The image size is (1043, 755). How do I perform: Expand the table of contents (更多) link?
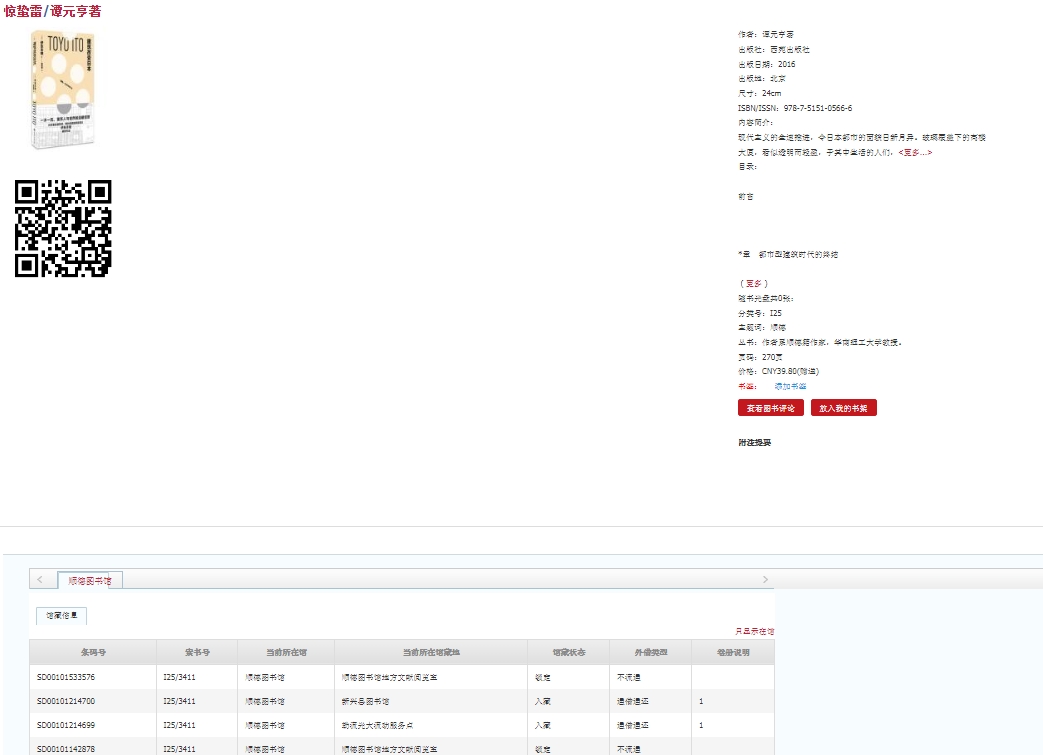click(754, 283)
